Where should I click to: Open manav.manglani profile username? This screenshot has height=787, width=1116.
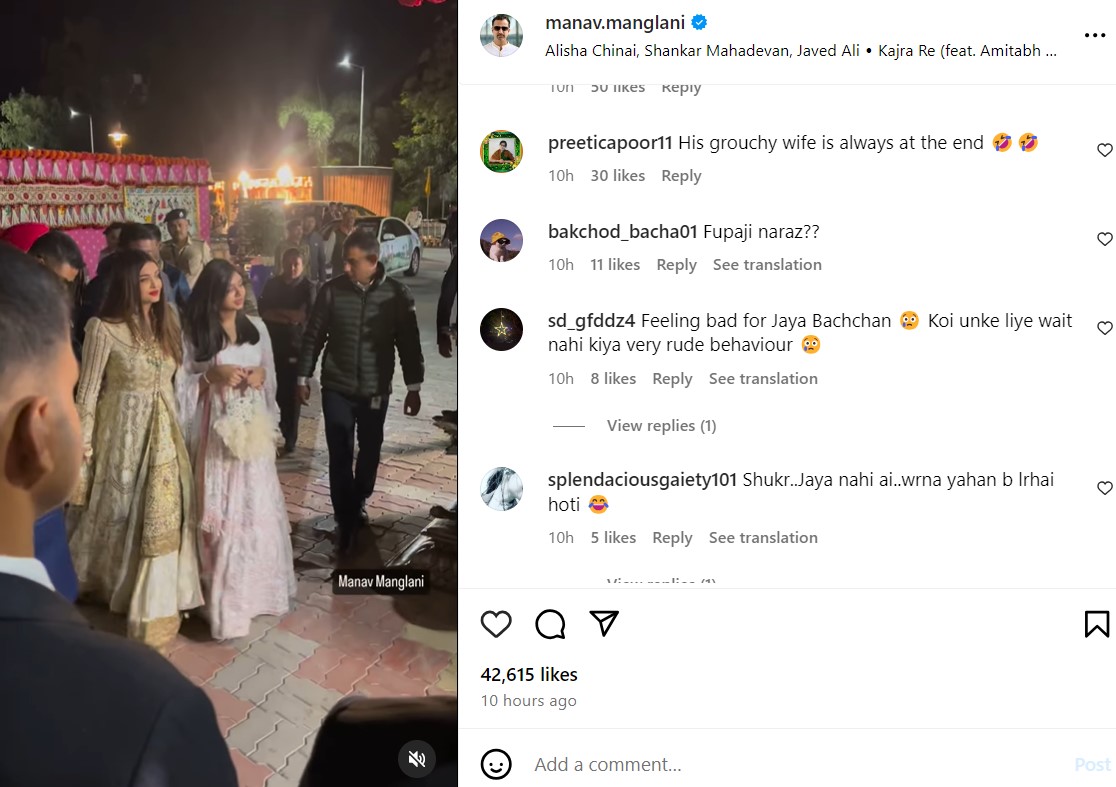click(615, 22)
